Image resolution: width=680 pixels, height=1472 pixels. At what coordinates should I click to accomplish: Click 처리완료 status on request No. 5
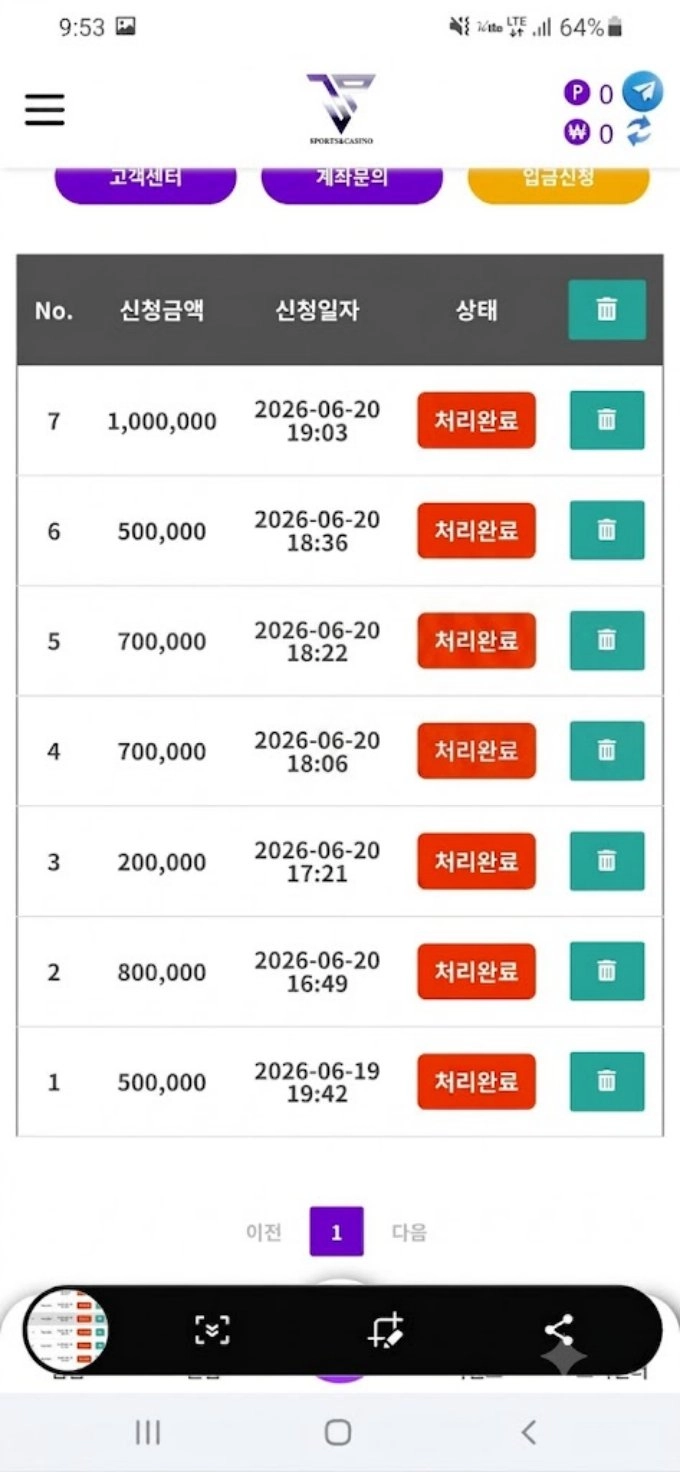476,640
